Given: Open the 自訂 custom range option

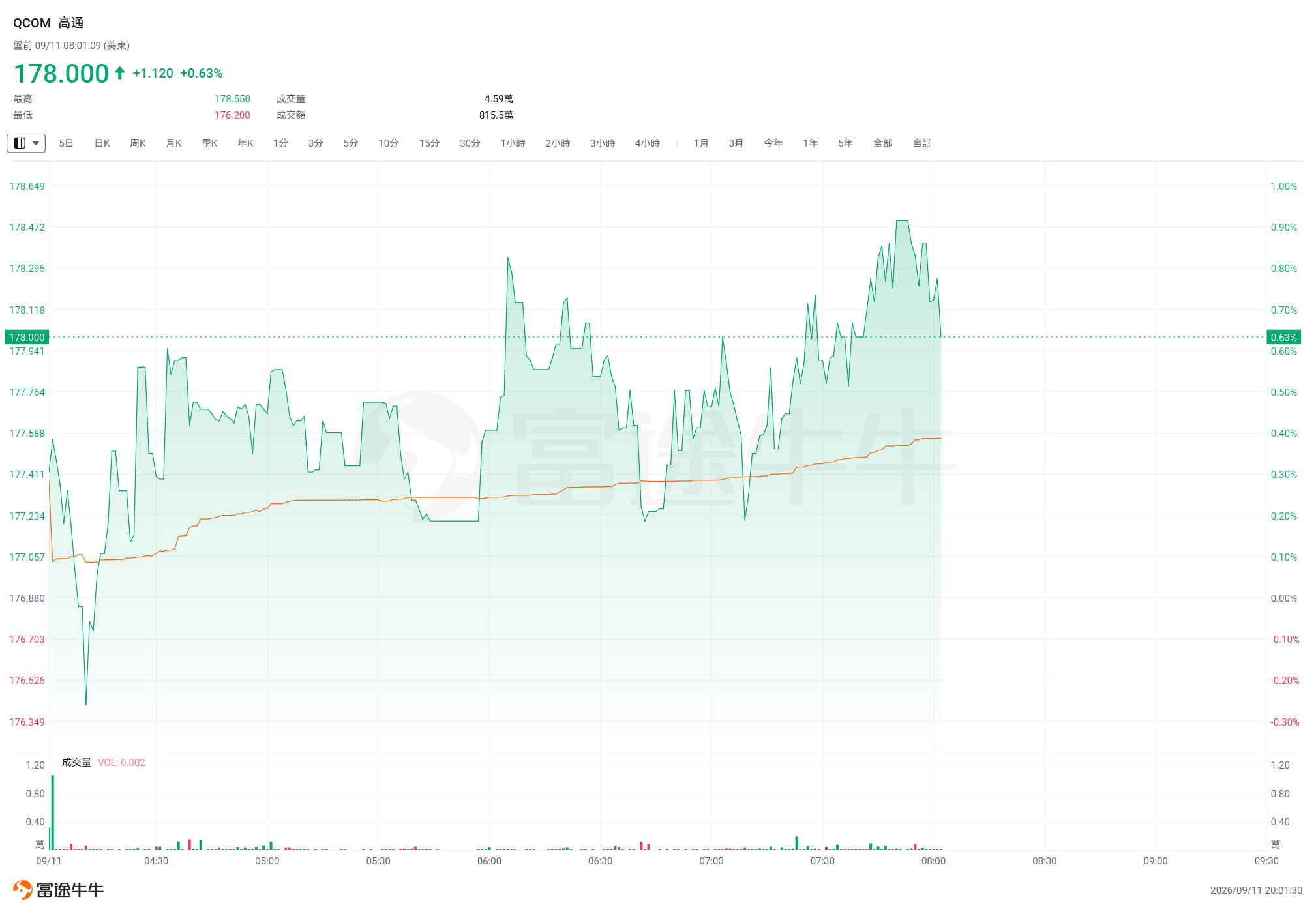Looking at the screenshot, I should click(921, 143).
